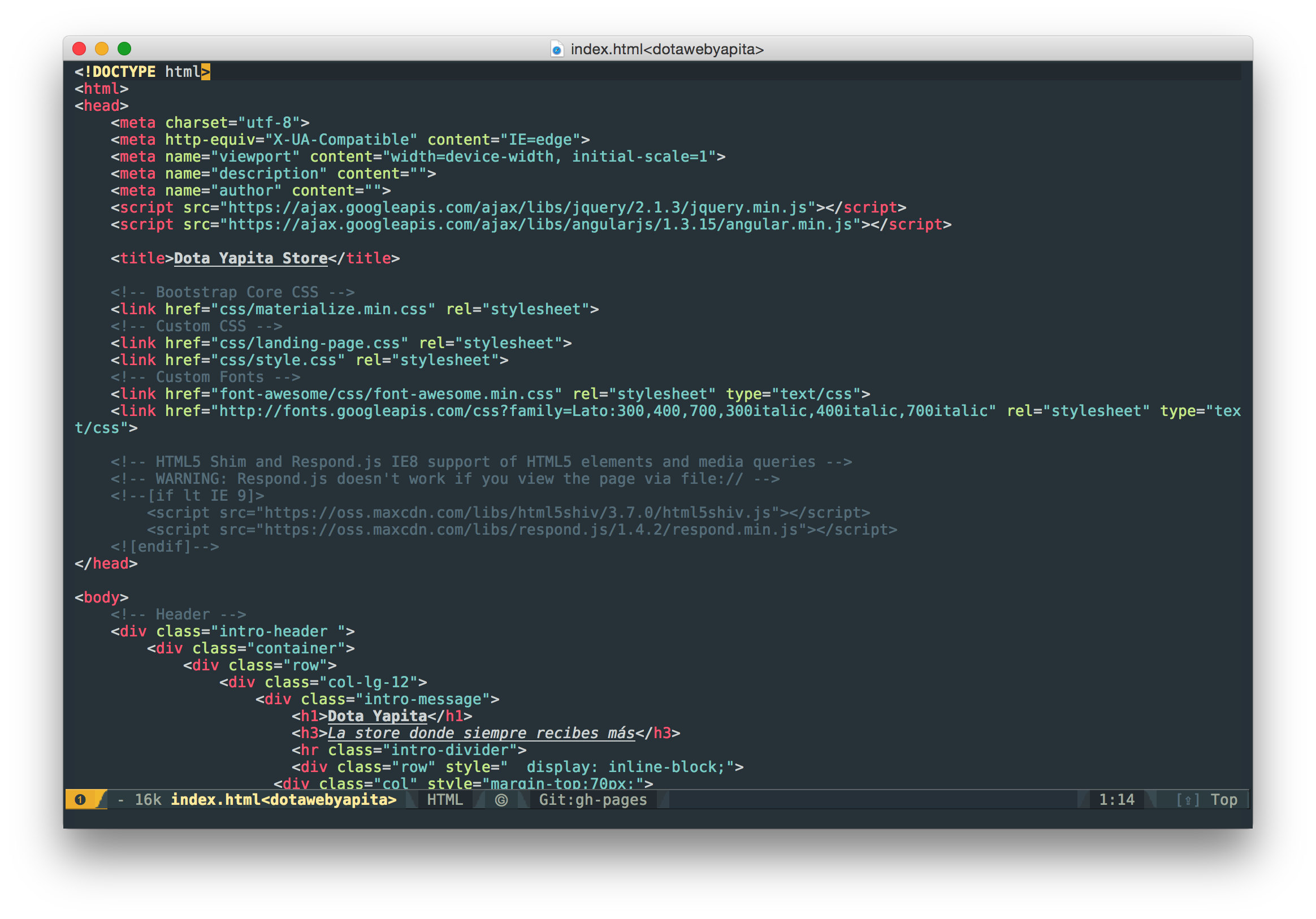Click the index.html file icon in title bar
This screenshot has height=919, width=1316.
click(x=557, y=49)
